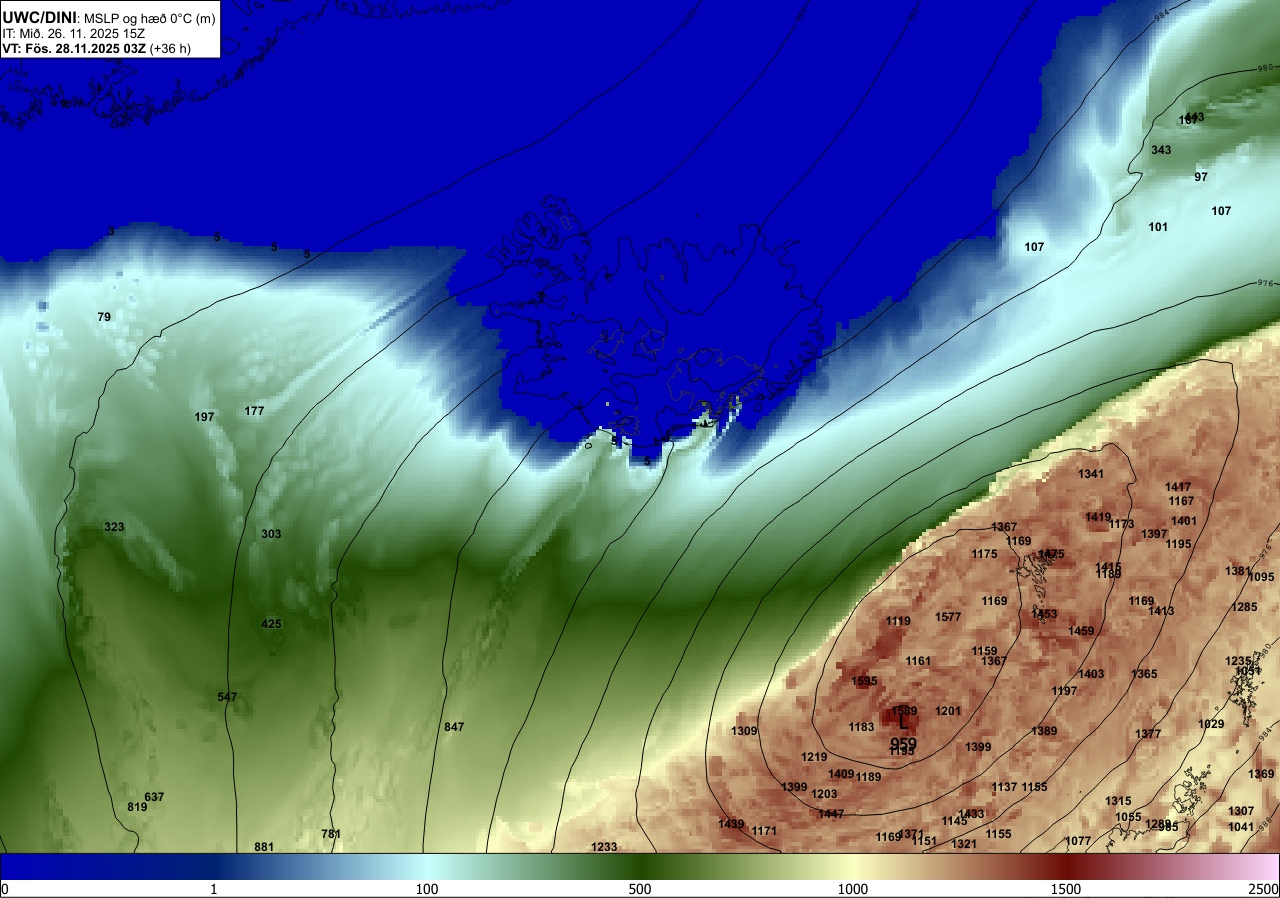
Task: Click the map value 1233
Action: tap(604, 847)
